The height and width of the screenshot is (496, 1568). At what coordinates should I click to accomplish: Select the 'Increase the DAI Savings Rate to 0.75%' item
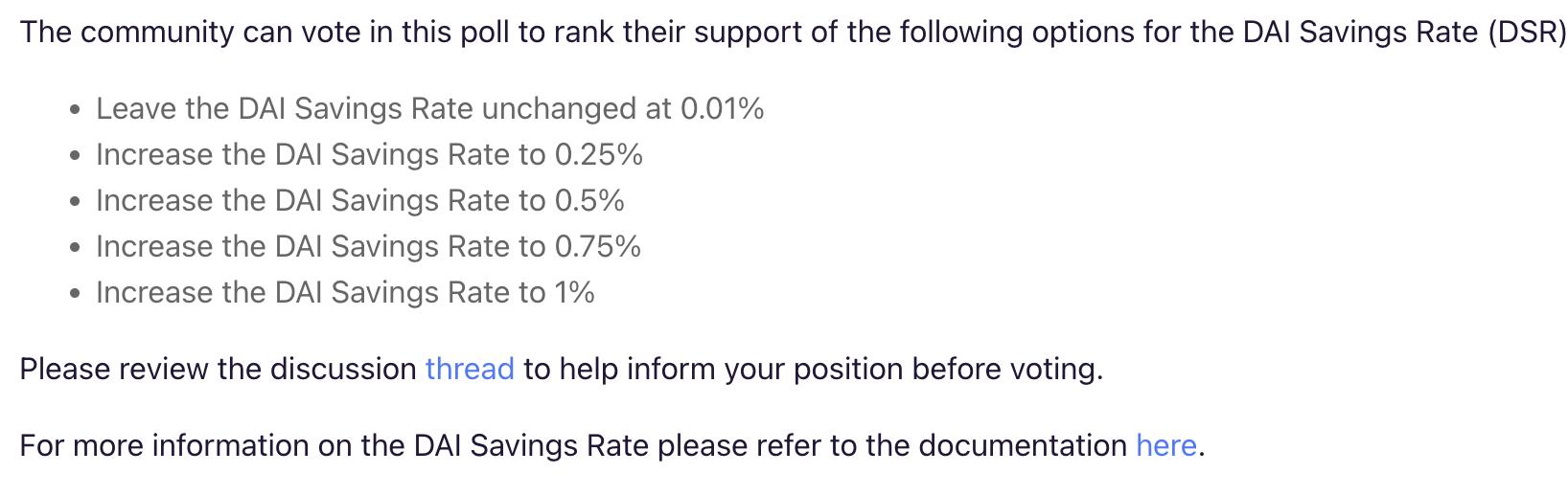[x=368, y=247]
